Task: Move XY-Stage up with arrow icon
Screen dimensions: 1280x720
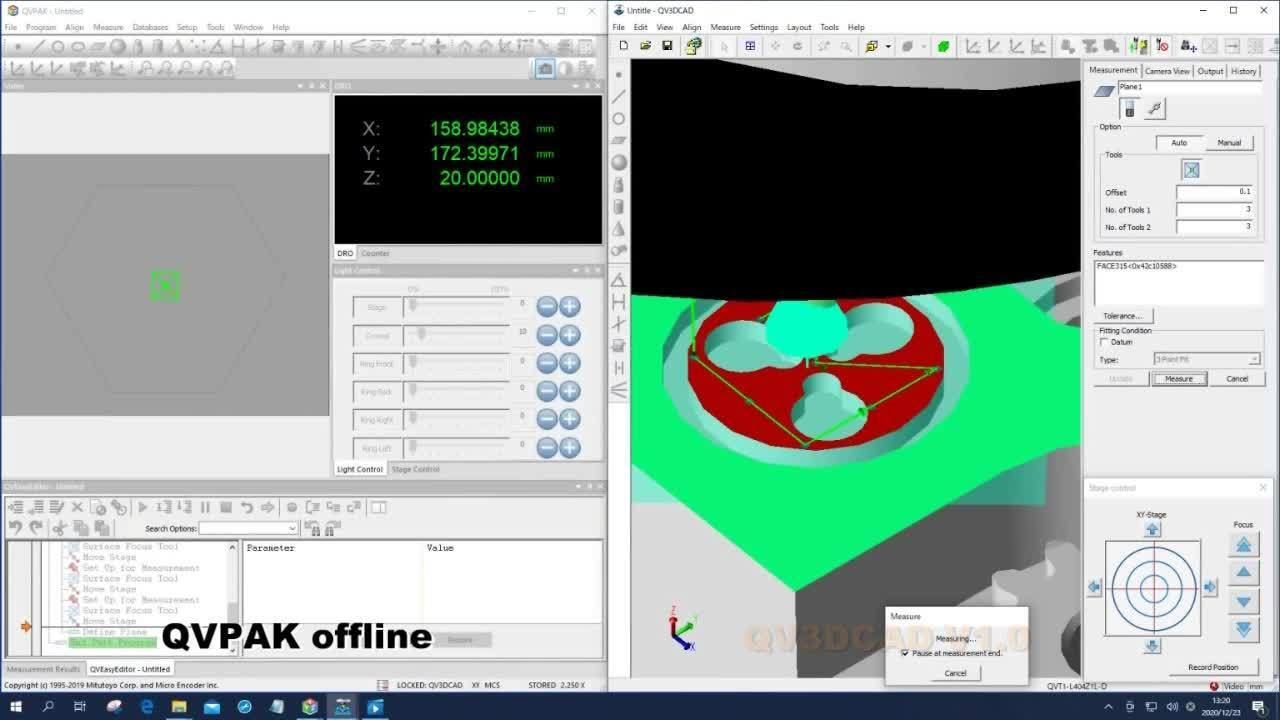Action: [x=1152, y=529]
